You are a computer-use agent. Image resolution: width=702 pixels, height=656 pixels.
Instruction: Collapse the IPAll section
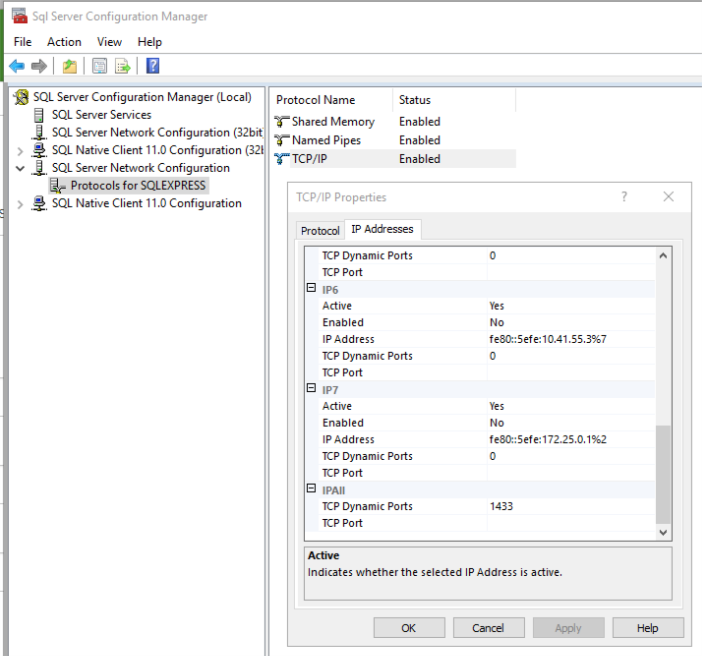coord(311,488)
